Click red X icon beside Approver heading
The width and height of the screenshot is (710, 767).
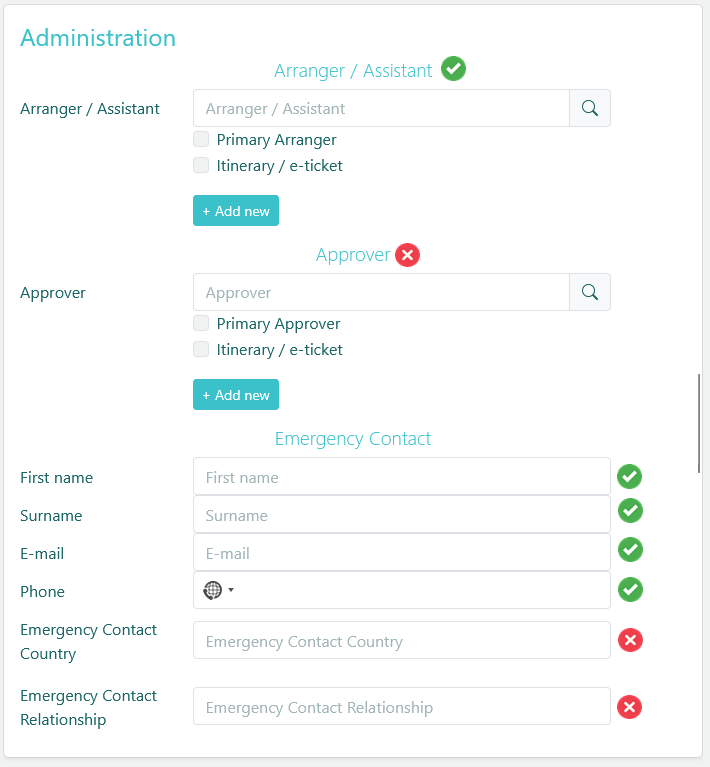407,255
